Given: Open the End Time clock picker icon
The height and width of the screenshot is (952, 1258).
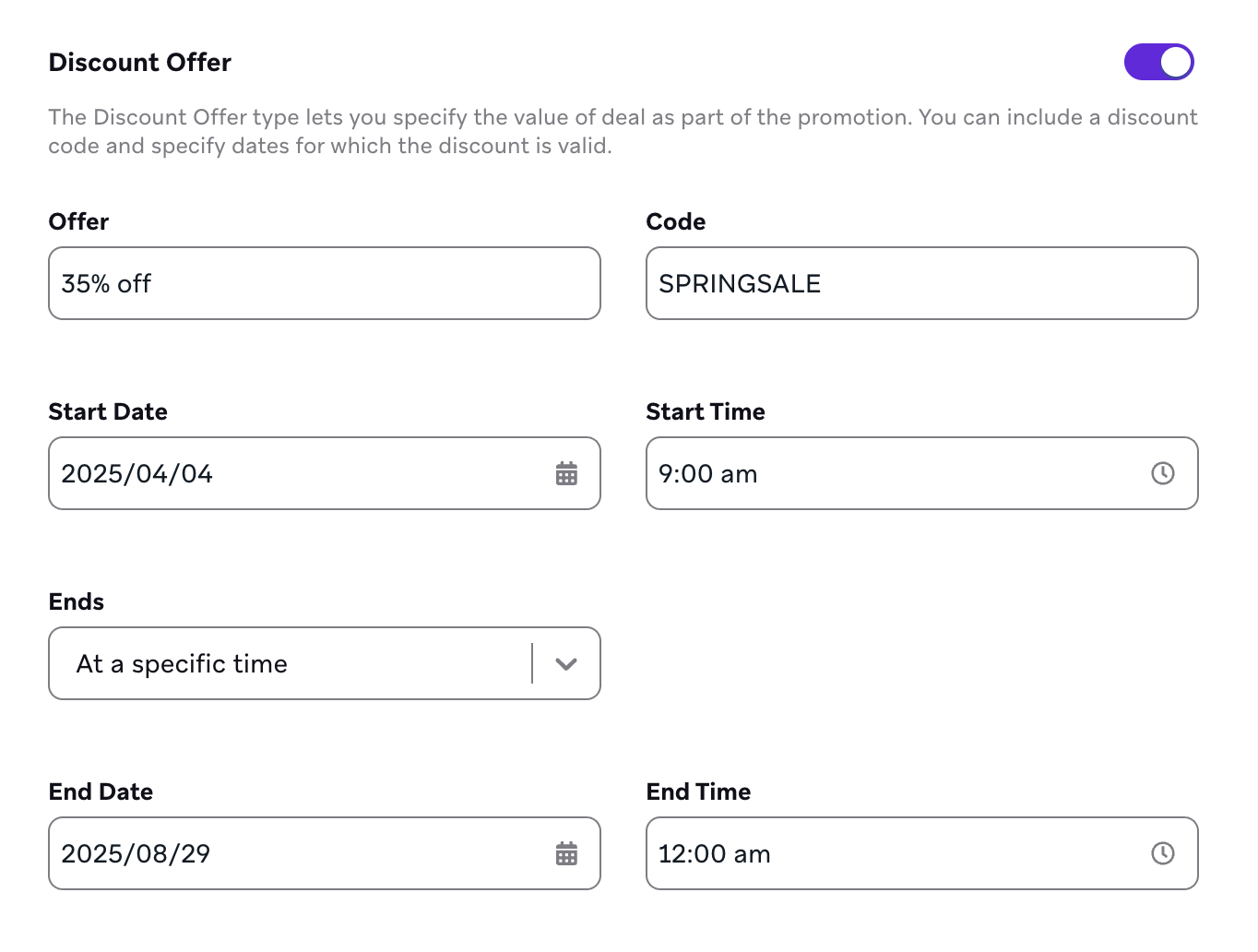Looking at the screenshot, I should tap(1163, 853).
